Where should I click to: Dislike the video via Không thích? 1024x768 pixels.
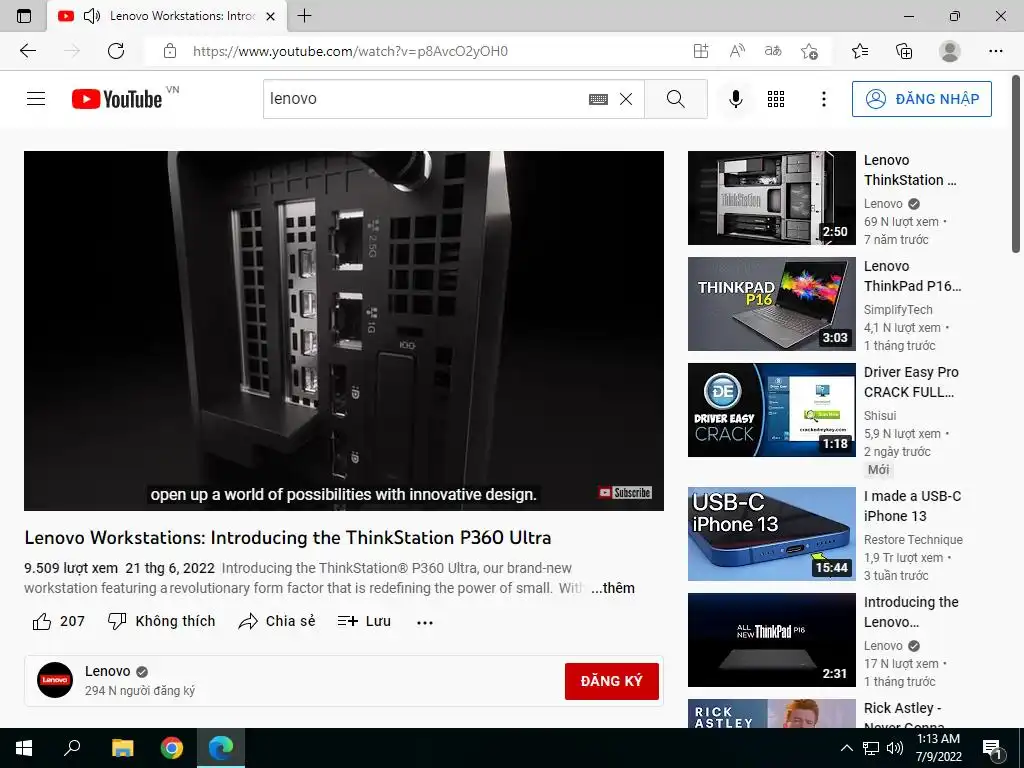pos(161,621)
